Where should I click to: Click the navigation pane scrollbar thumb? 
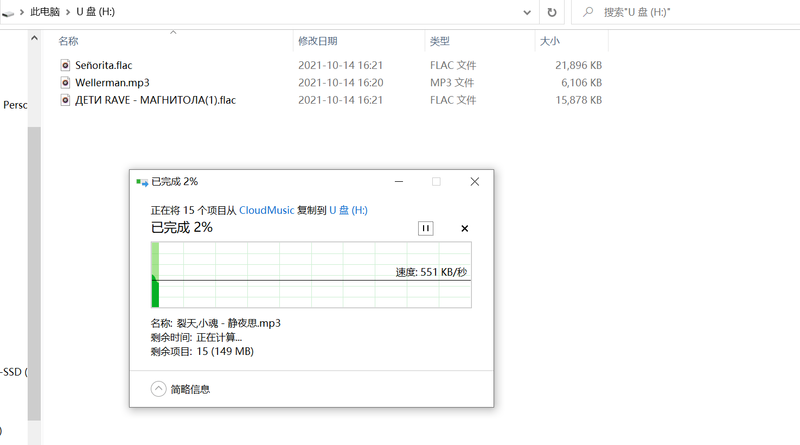coord(34,273)
